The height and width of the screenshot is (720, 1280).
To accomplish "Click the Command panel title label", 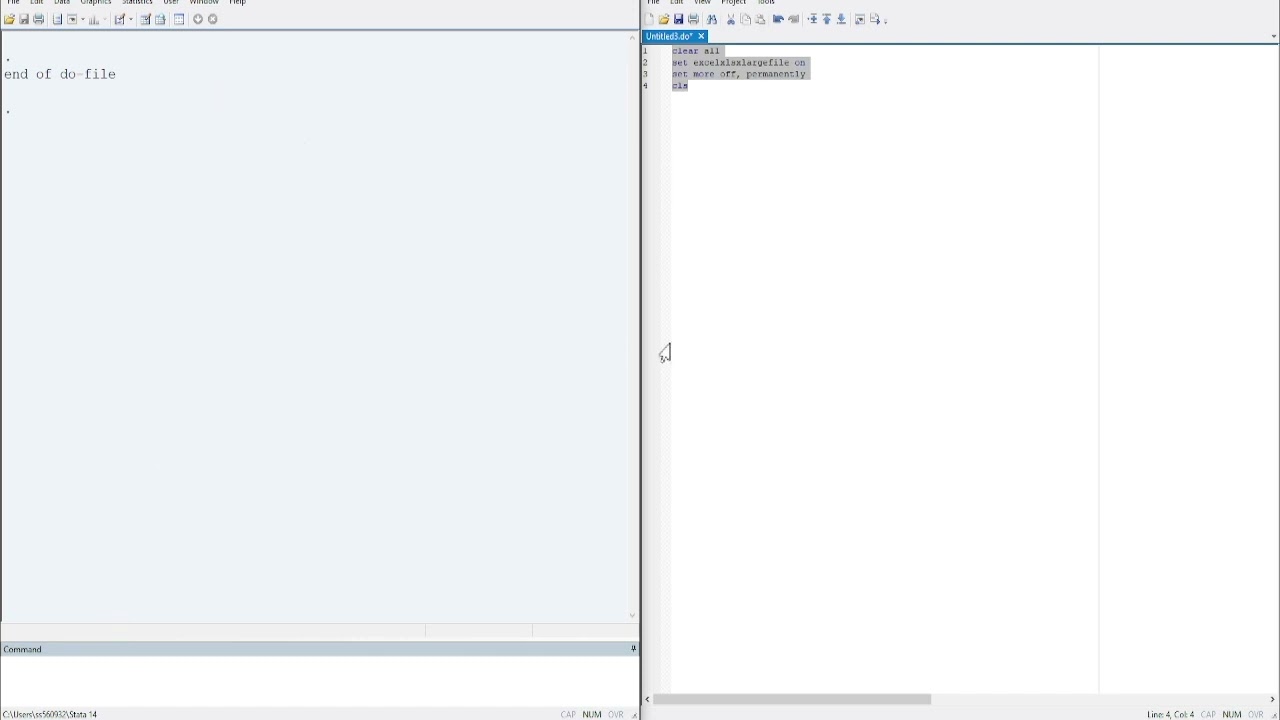I will pos(22,649).
